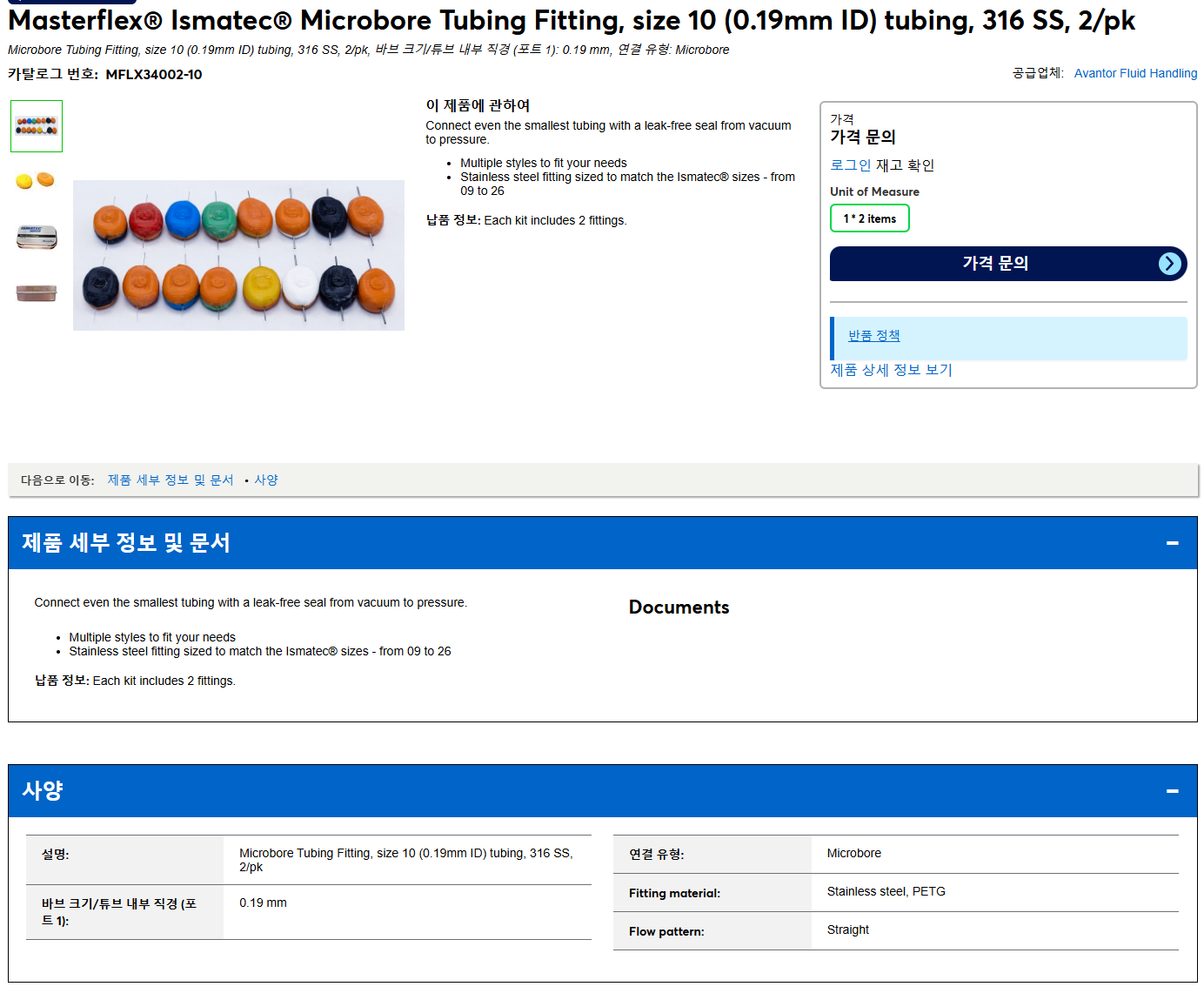Click the 로그인 link
The width and height of the screenshot is (1204, 1000).
[851, 165]
